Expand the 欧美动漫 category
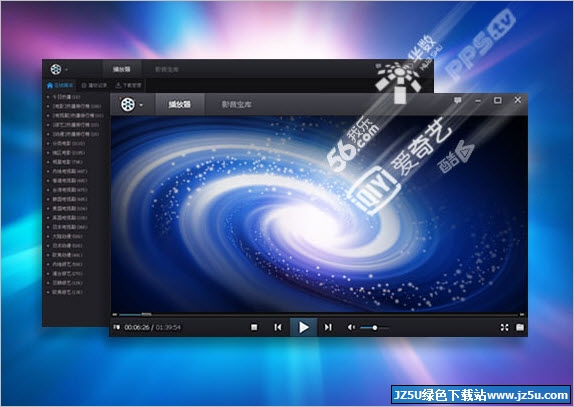Image resolution: width=574 pixels, height=407 pixels. pyautogui.click(x=64, y=255)
